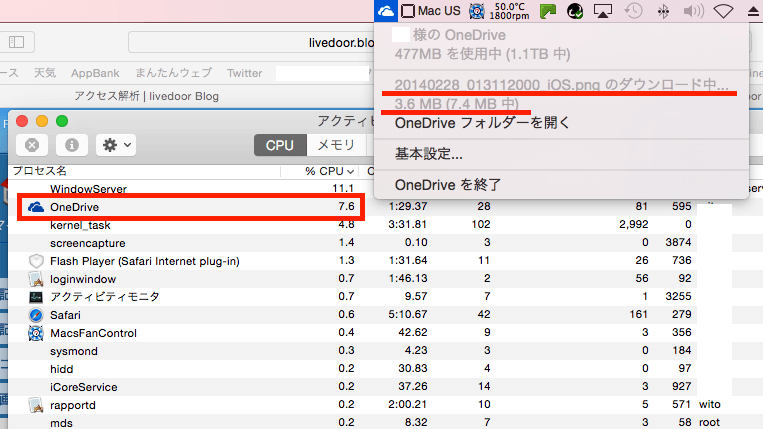This screenshot has width=763, height=429.
Task: Click the 50.0°C 1800rpm fan readout
Action: pos(509,11)
